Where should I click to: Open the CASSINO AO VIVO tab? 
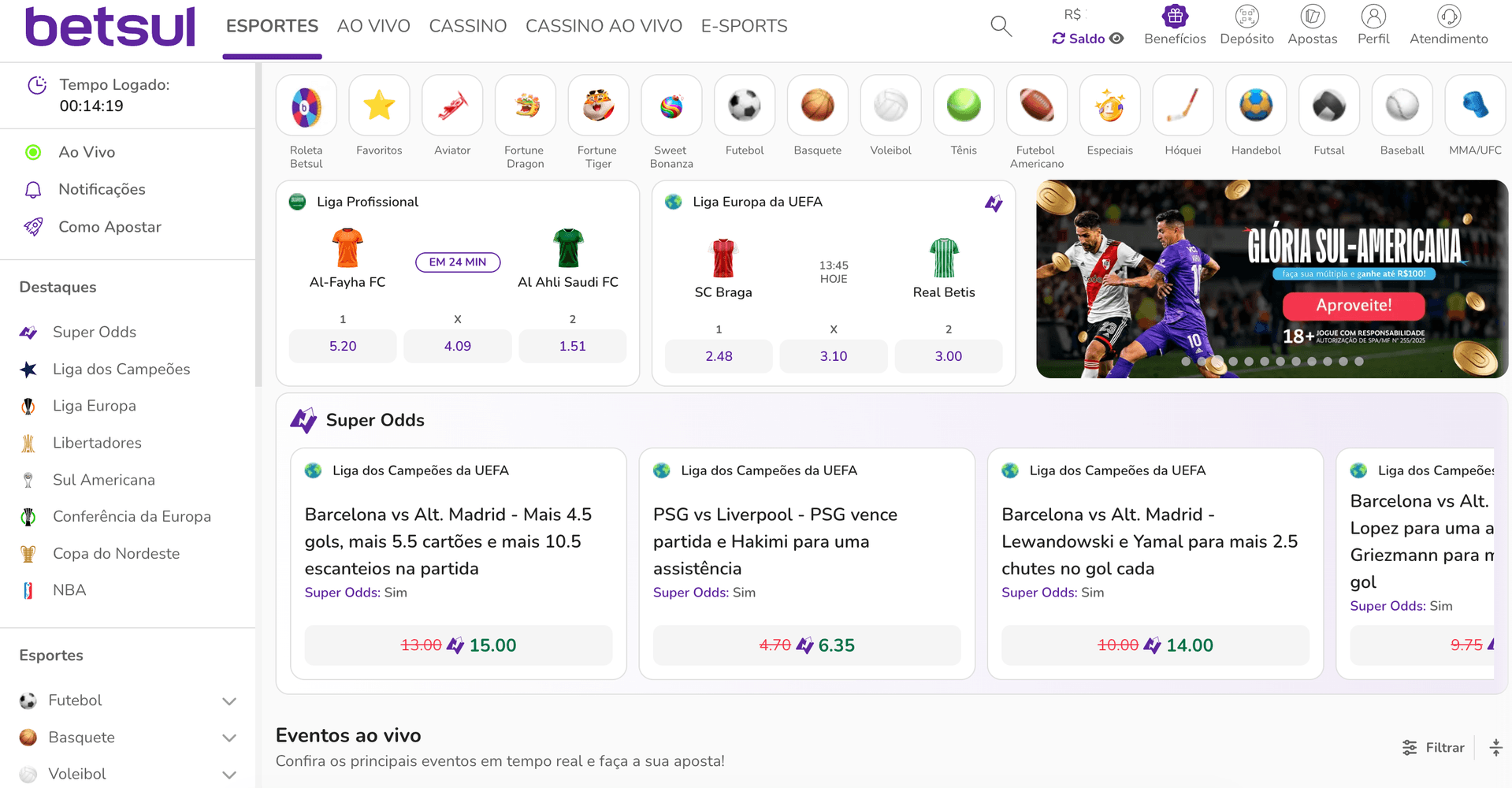604,26
